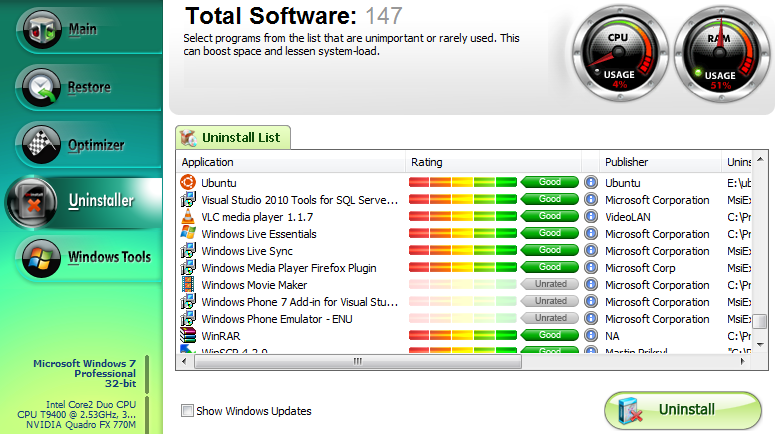777x434 pixels.
Task: Sort by the Application column header
Action: point(291,162)
